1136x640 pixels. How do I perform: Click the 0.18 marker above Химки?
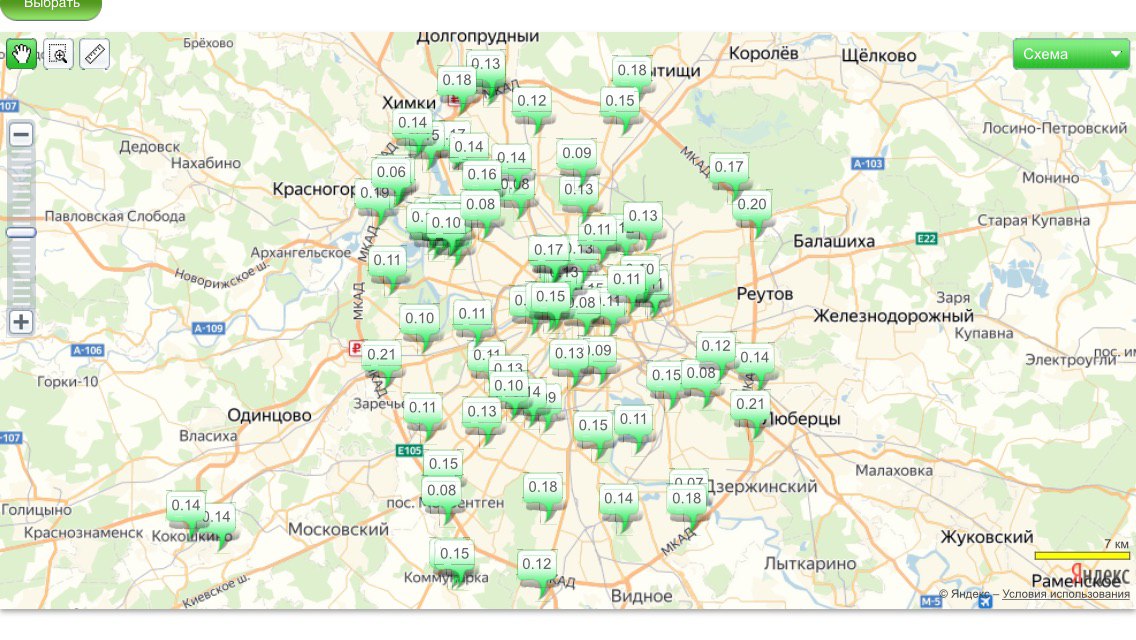[x=456, y=80]
